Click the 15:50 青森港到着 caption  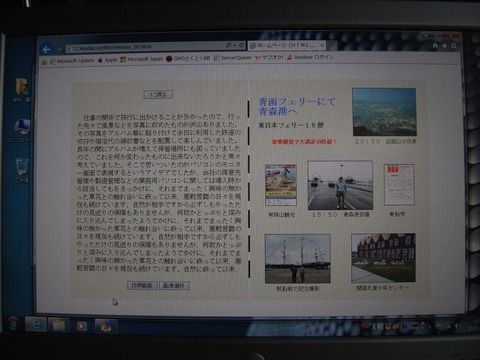(340, 214)
